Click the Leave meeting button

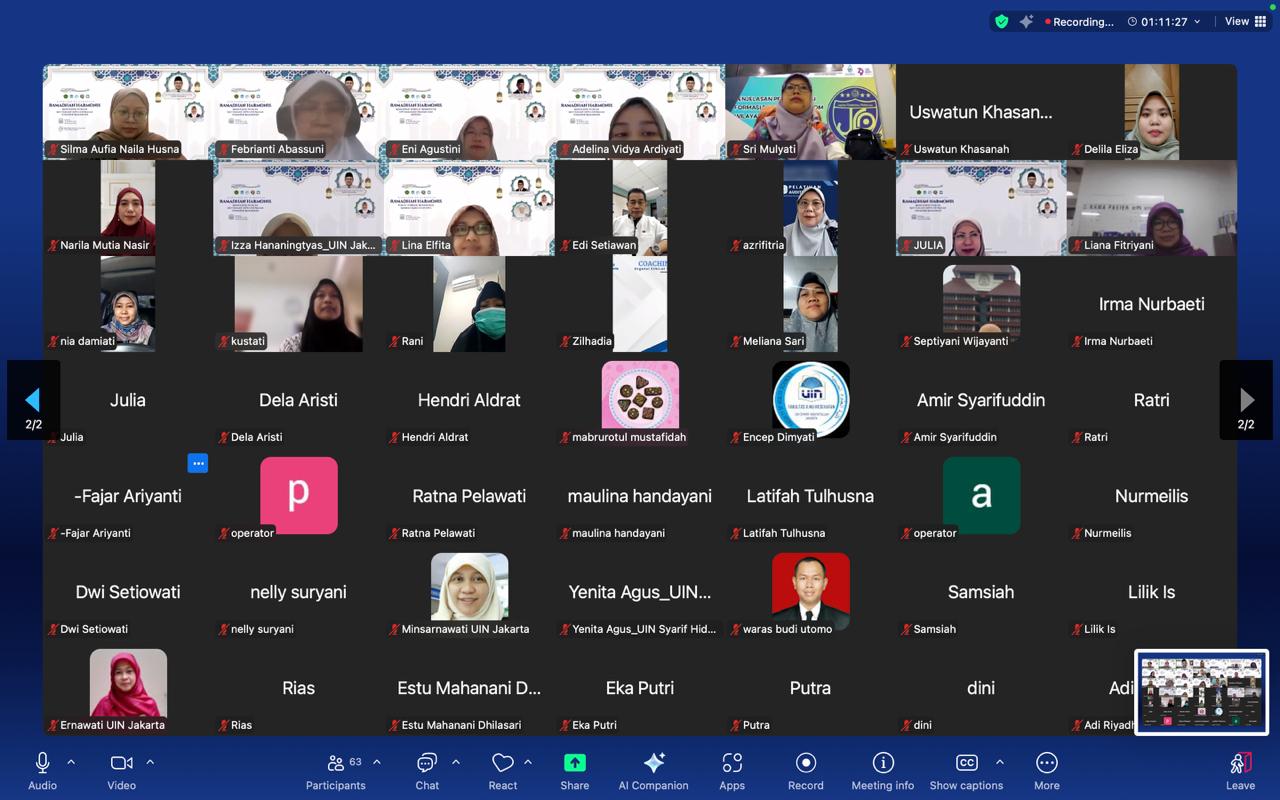(1240, 770)
